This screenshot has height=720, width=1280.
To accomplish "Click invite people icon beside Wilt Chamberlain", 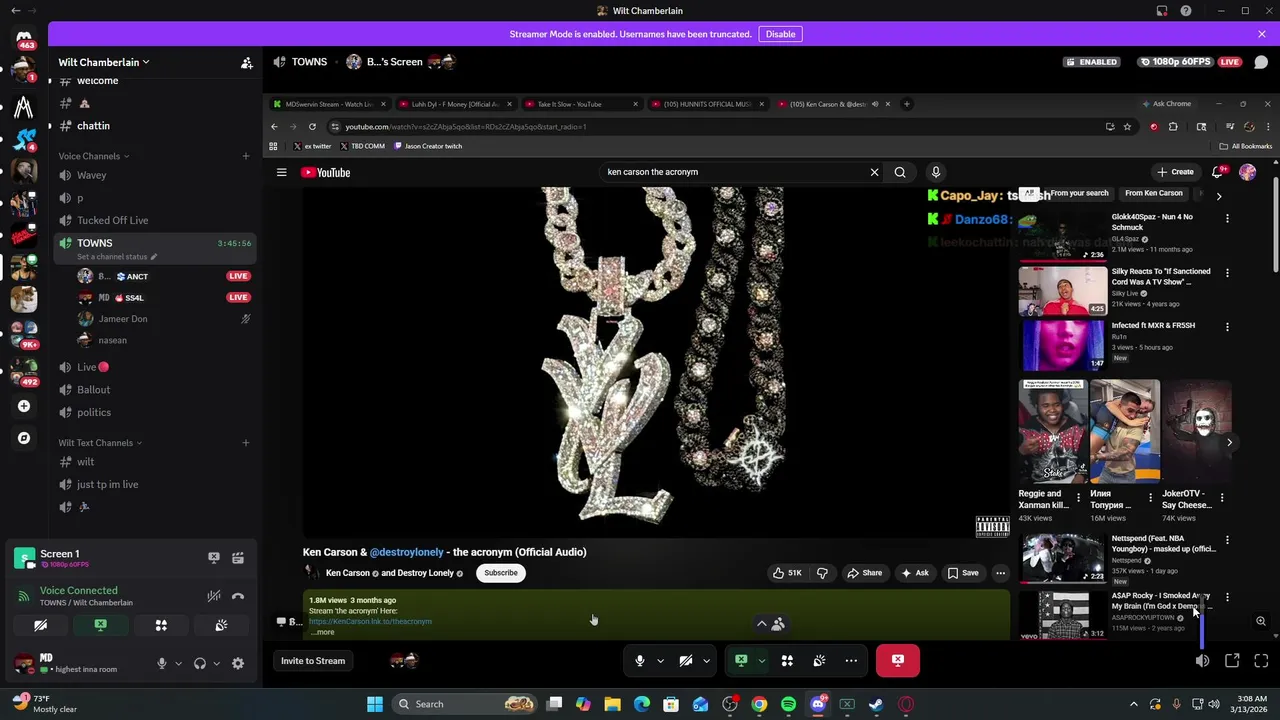I will 246,62.
